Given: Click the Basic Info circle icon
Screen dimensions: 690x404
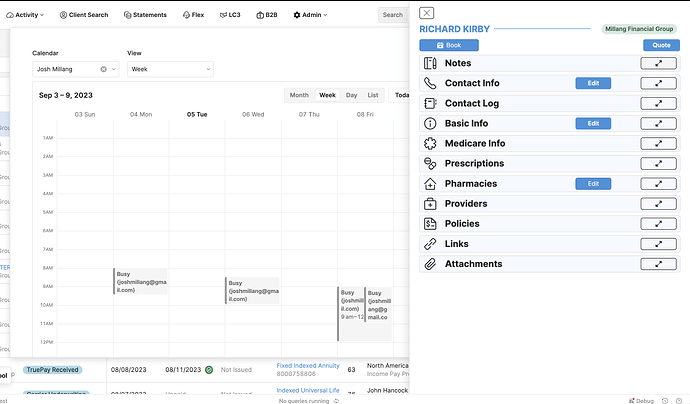Looking at the screenshot, I should (430, 124).
